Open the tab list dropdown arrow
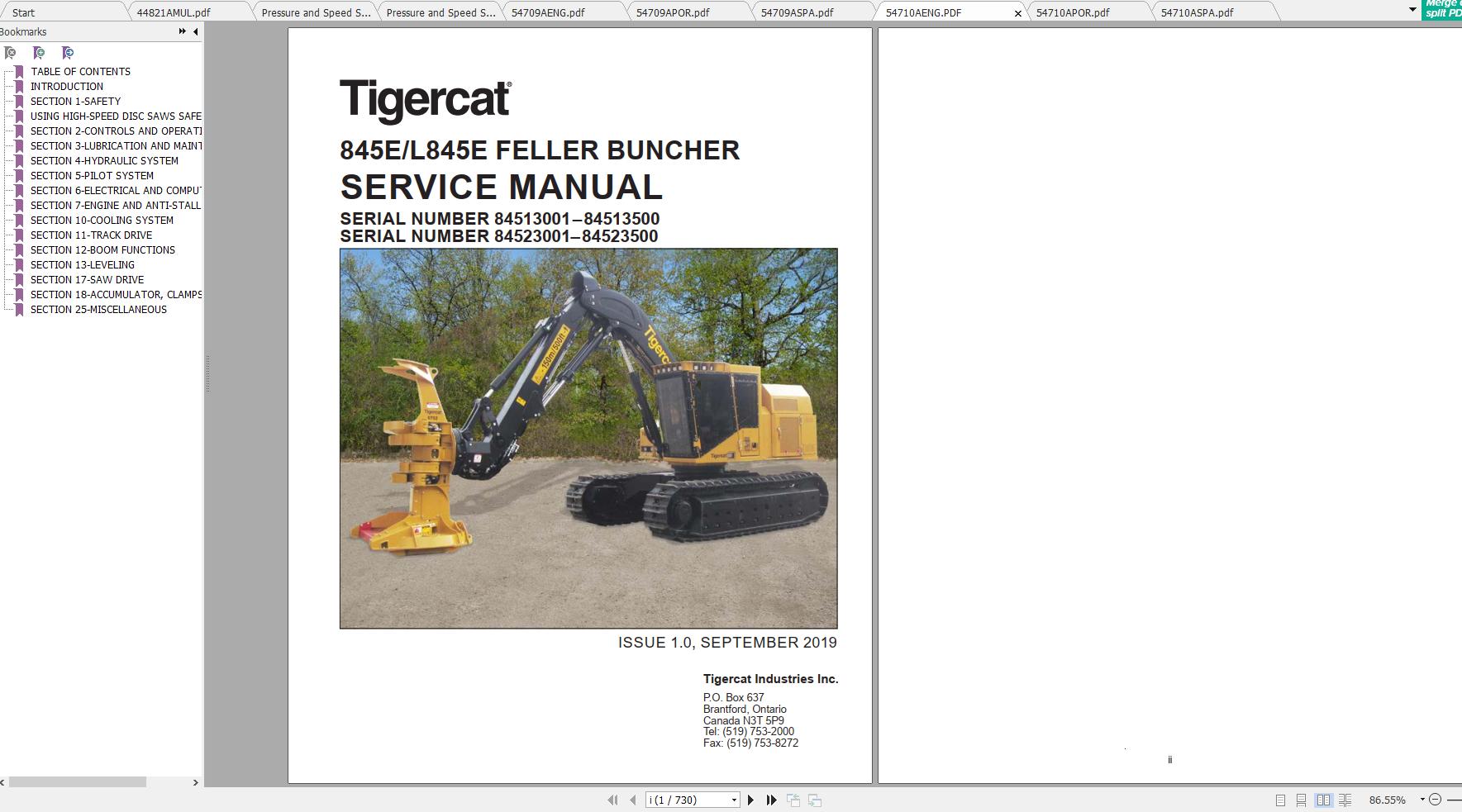The height and width of the screenshot is (812, 1462). [1412, 10]
